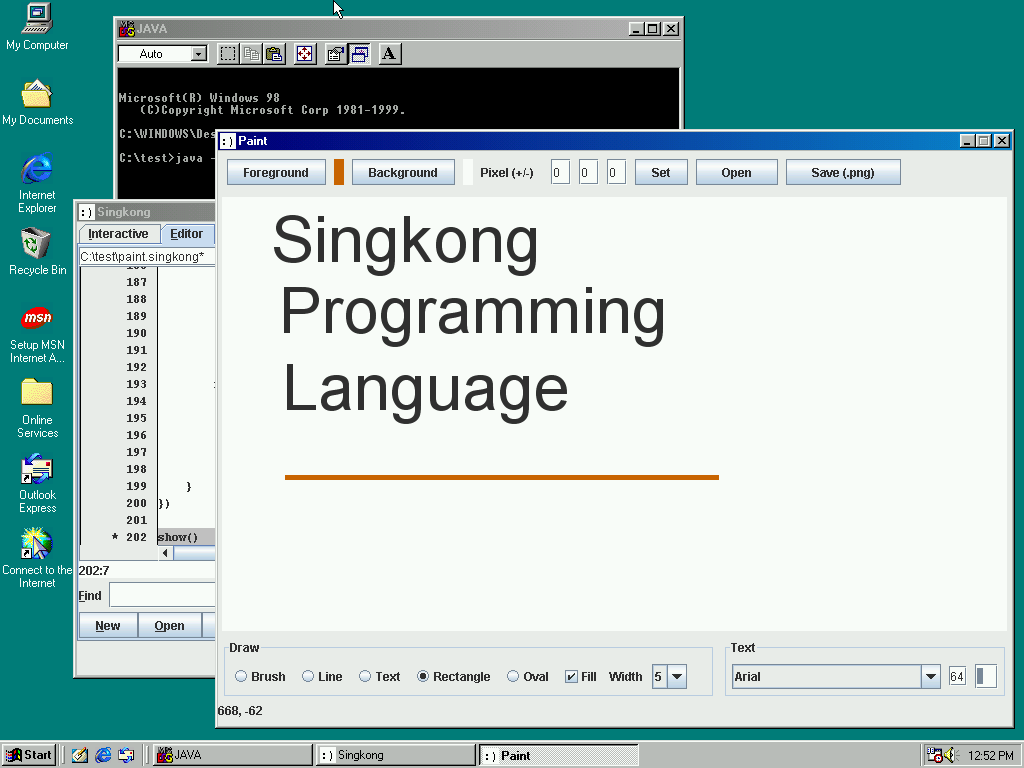Select the Brush radio button
The width and height of the screenshot is (1024, 768).
[241, 677]
